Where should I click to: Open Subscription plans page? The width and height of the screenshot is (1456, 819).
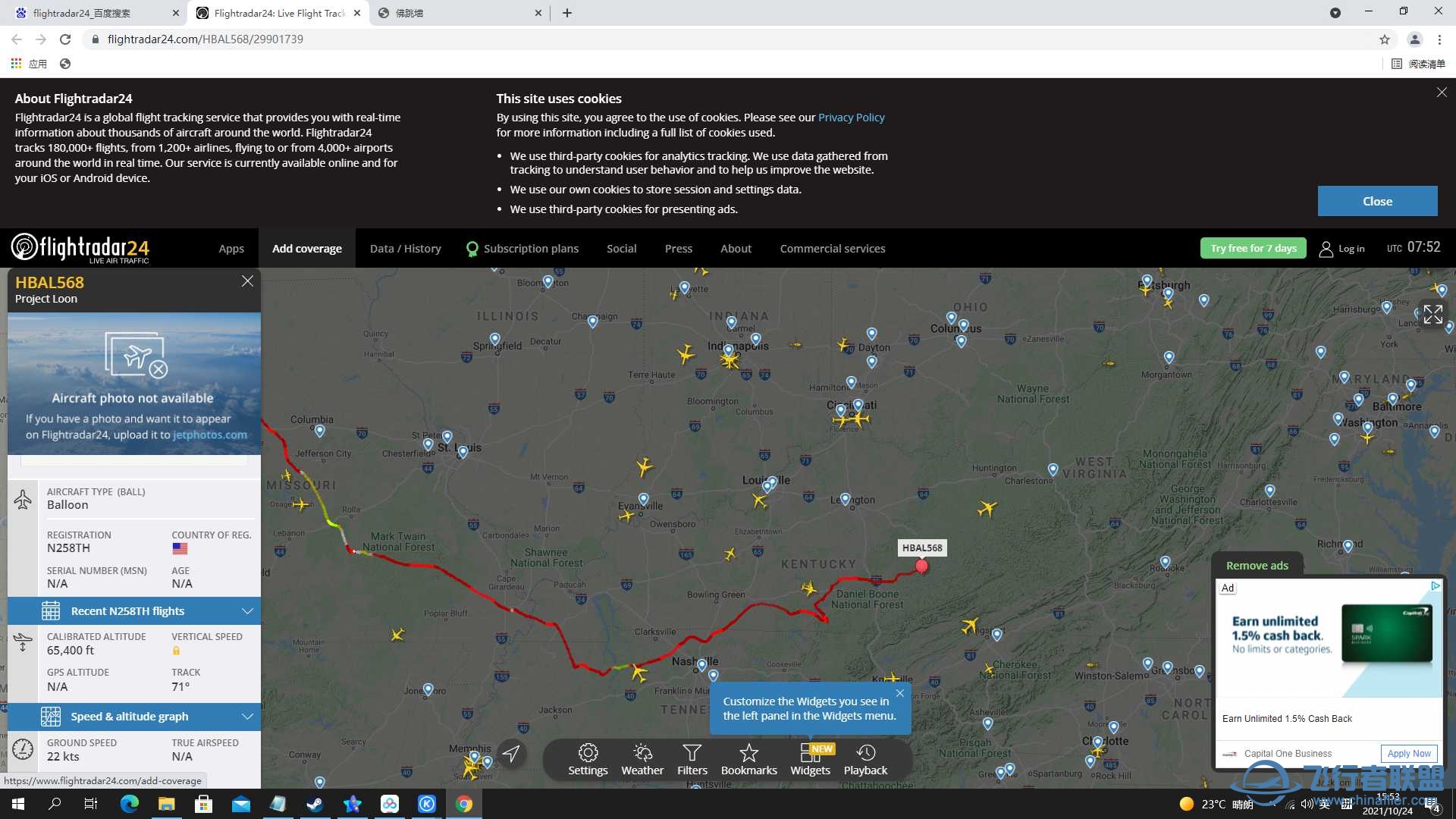click(x=522, y=249)
